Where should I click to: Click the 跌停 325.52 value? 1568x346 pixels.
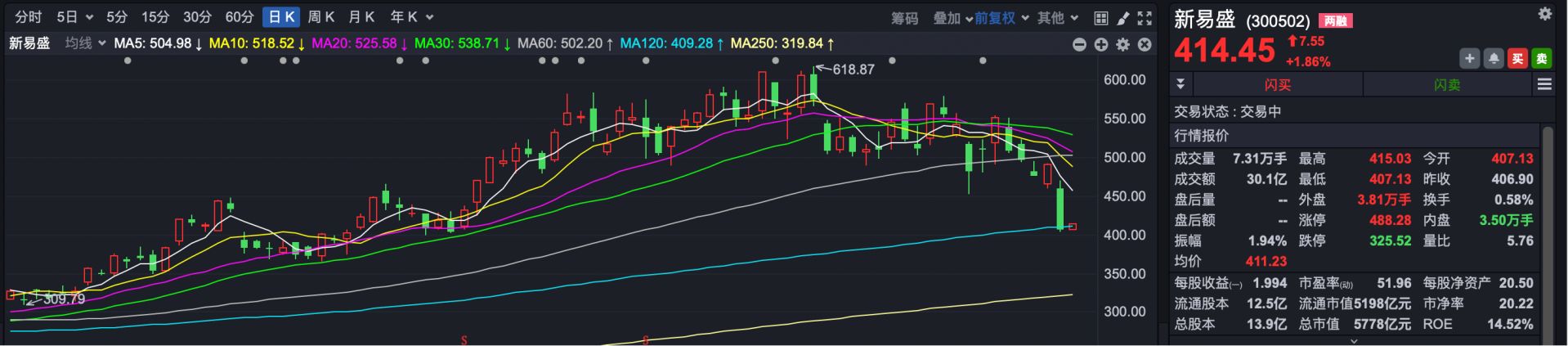pyautogui.click(x=1390, y=240)
